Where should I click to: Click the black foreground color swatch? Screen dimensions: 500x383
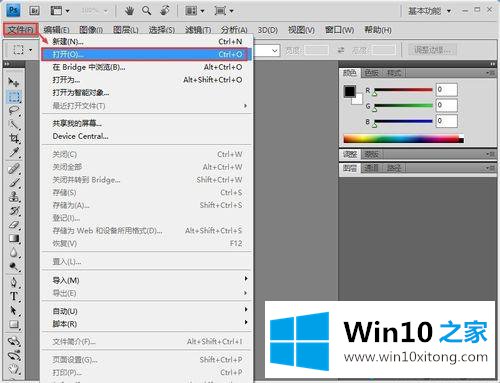350,91
